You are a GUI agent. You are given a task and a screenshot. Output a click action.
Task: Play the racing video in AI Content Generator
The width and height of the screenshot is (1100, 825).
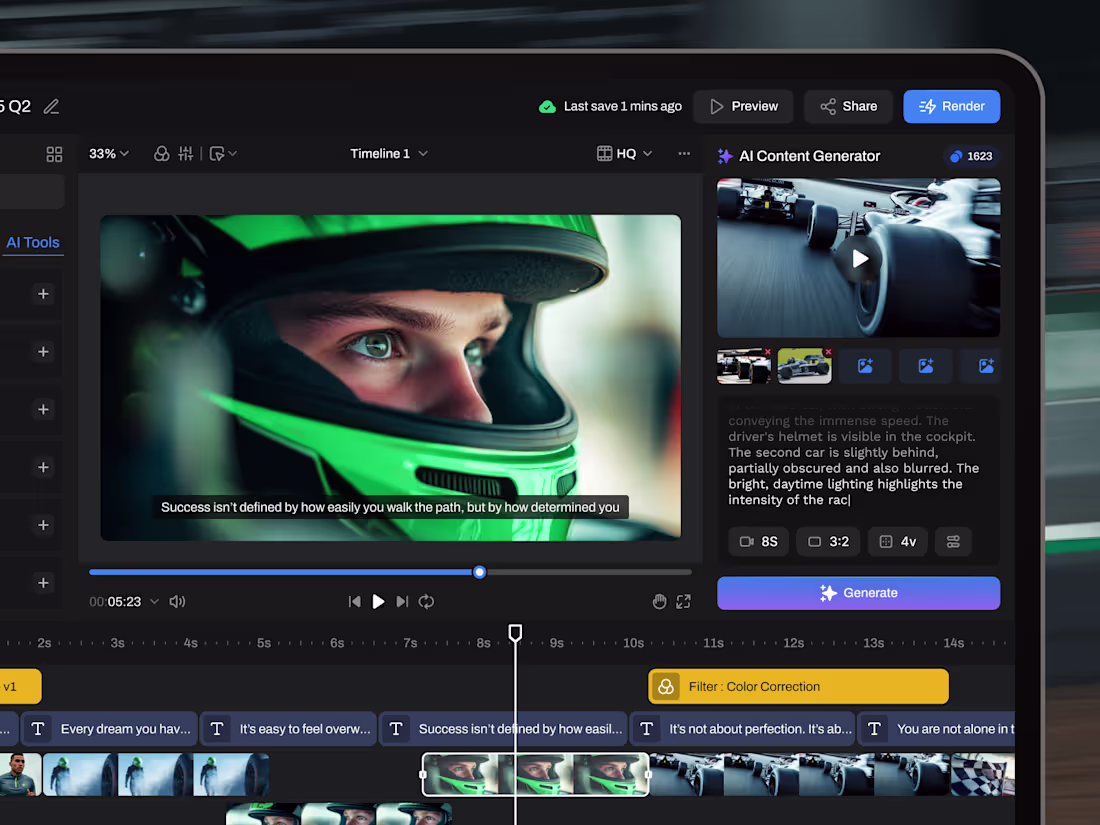858,258
